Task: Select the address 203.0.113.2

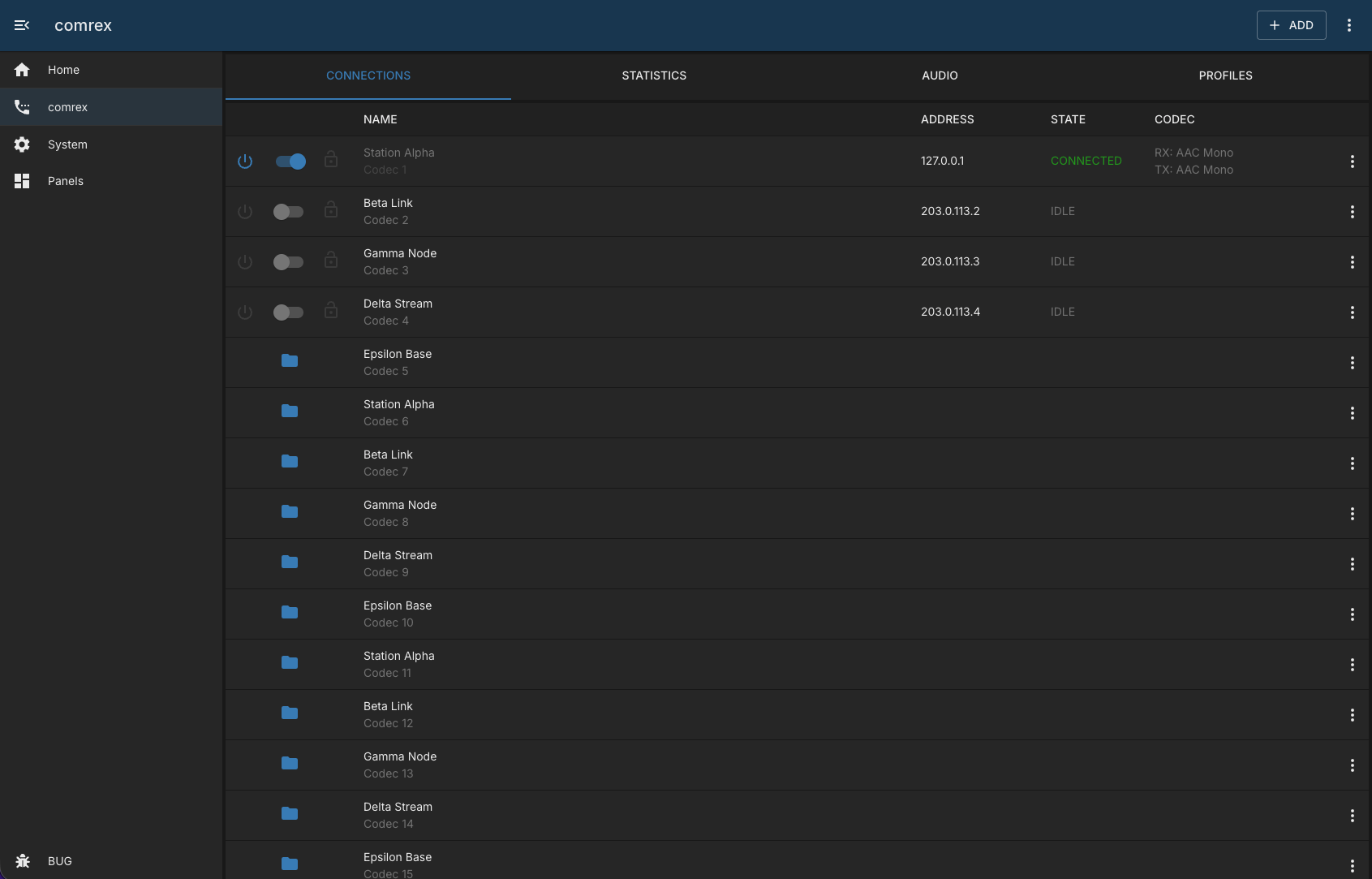Action: click(950, 211)
